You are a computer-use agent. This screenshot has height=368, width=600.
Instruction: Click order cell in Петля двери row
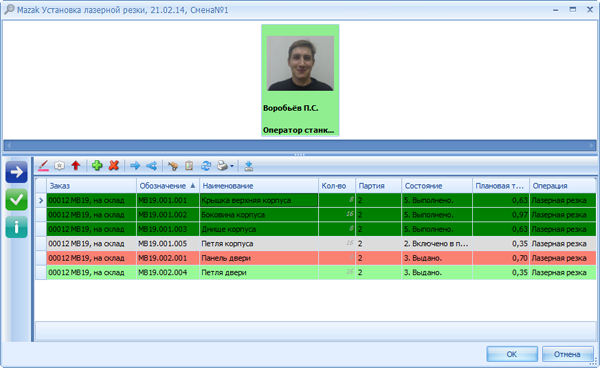pyautogui.click(x=91, y=273)
